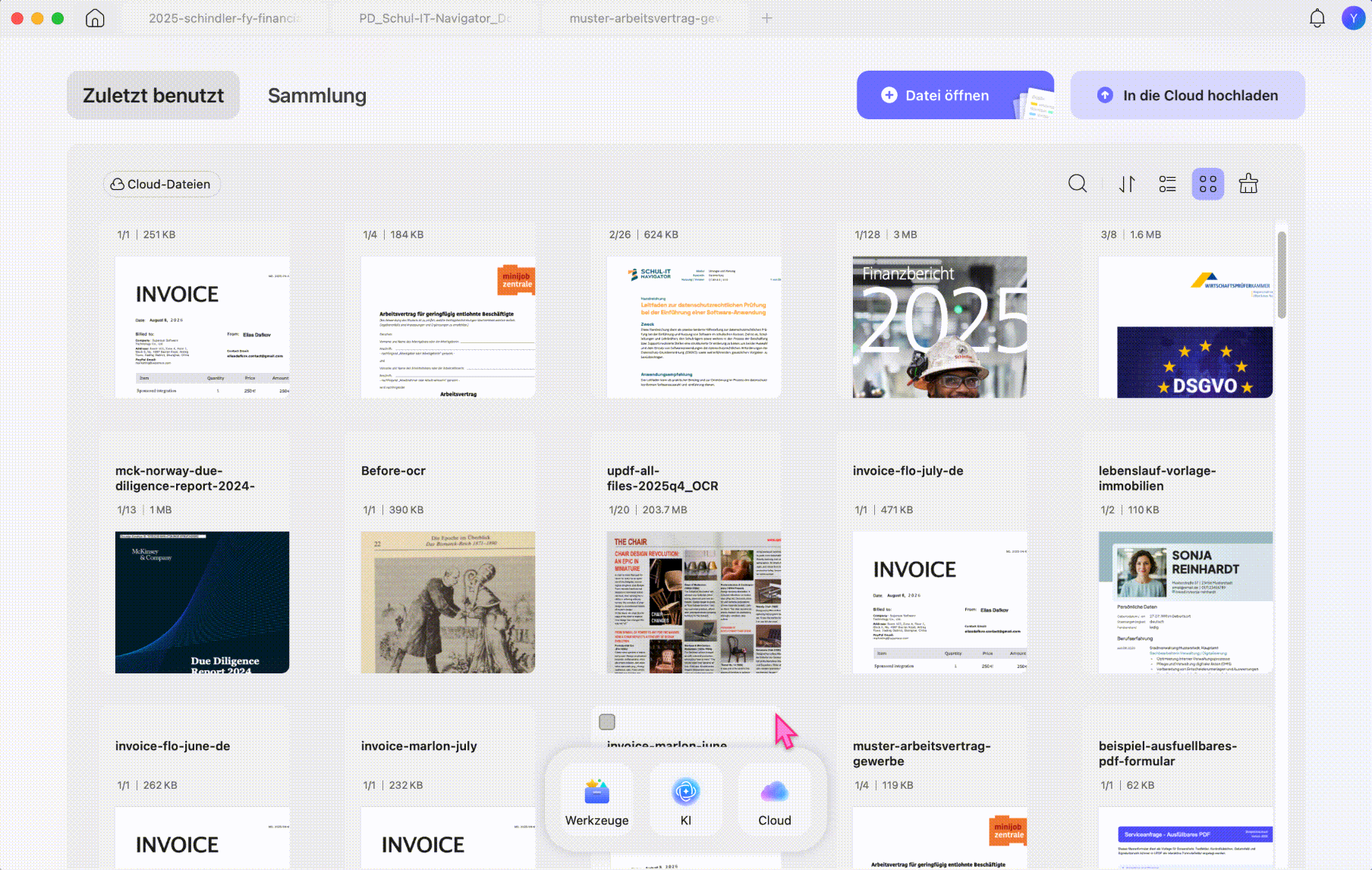Image resolution: width=1372 pixels, height=870 pixels.
Task: Click the 1/128 | 3 MB page info
Action: tap(886, 235)
